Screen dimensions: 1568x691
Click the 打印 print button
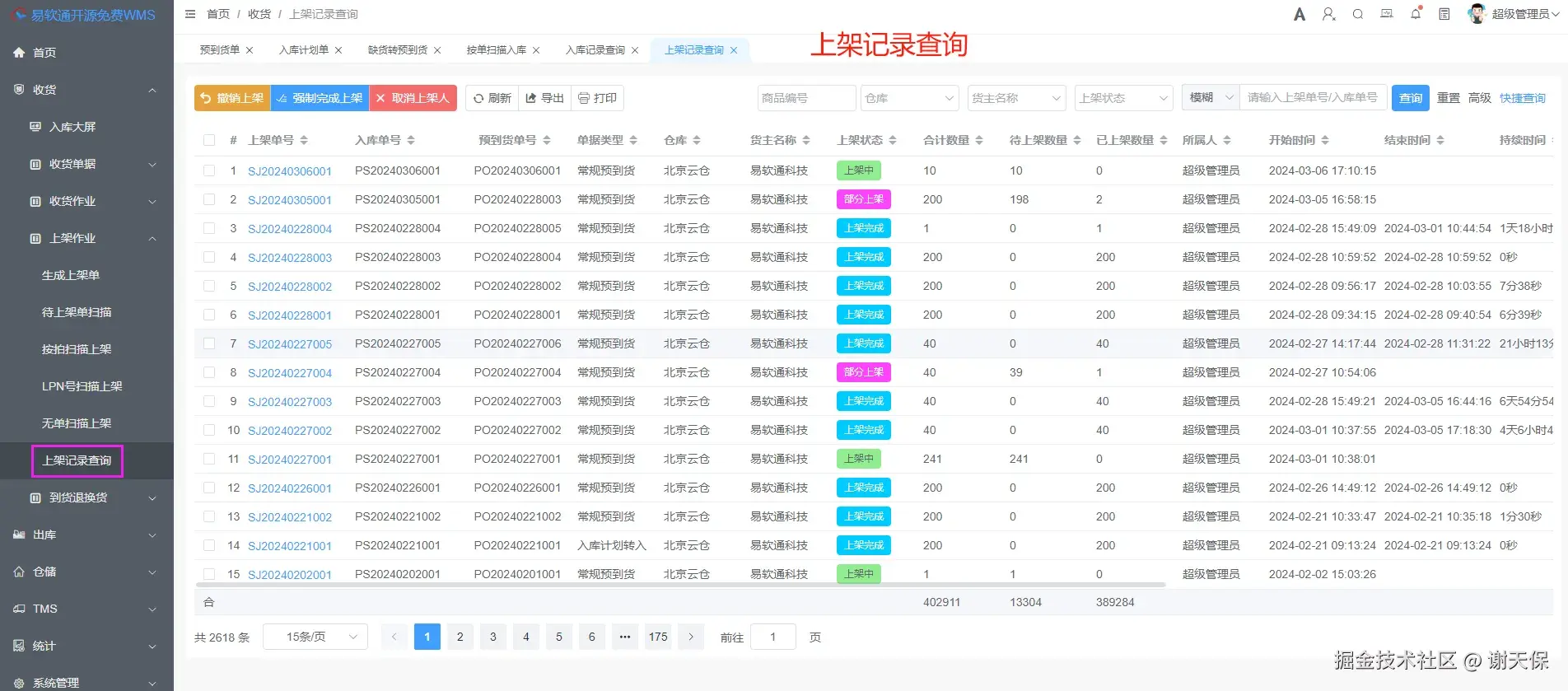[598, 98]
